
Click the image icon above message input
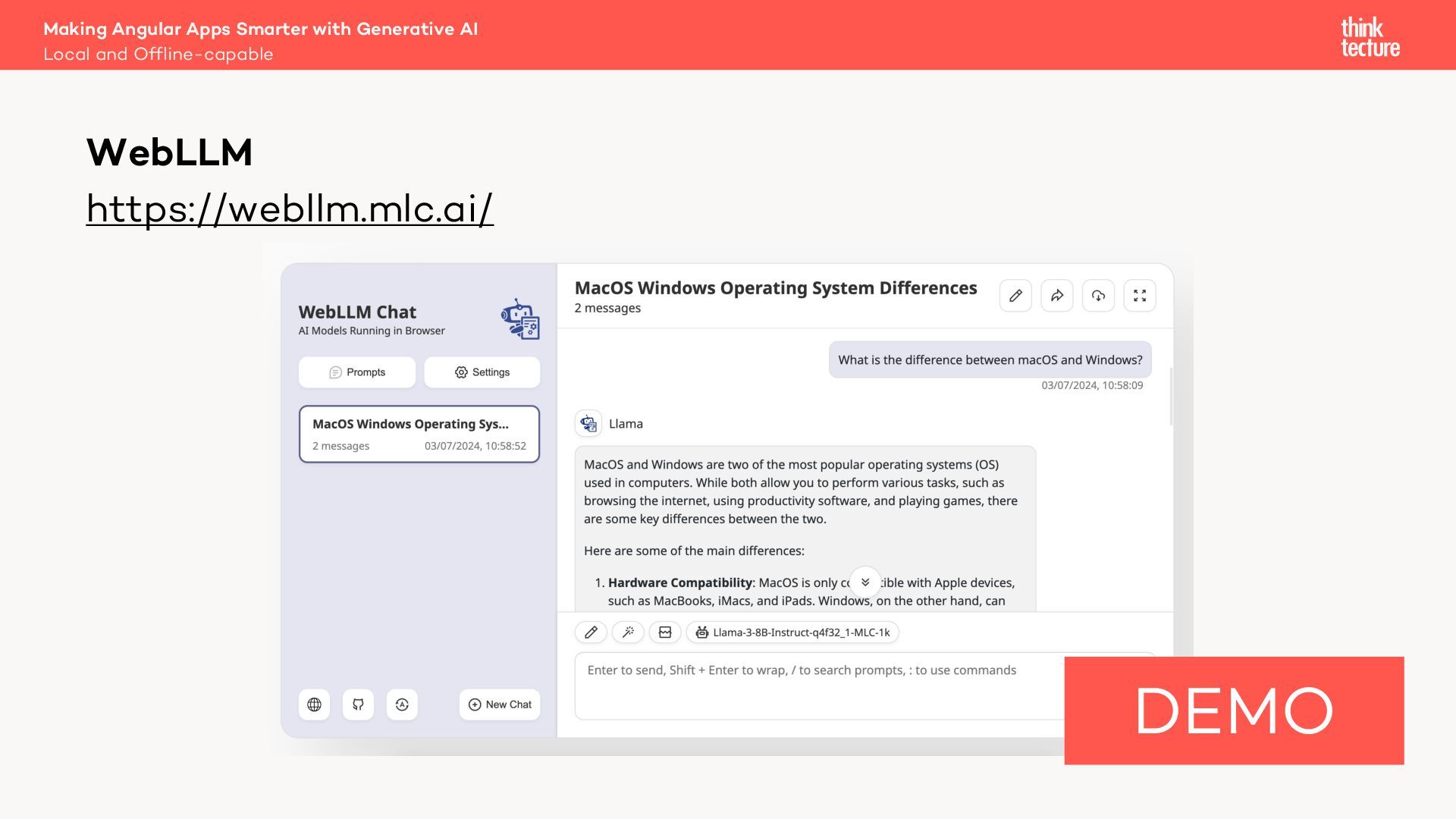tap(665, 632)
